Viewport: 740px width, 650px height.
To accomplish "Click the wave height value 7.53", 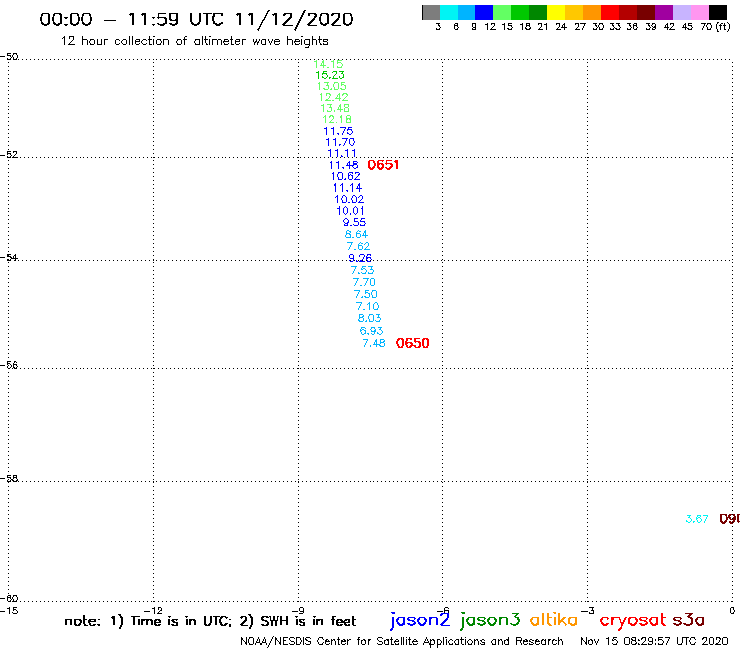I will (362, 270).
